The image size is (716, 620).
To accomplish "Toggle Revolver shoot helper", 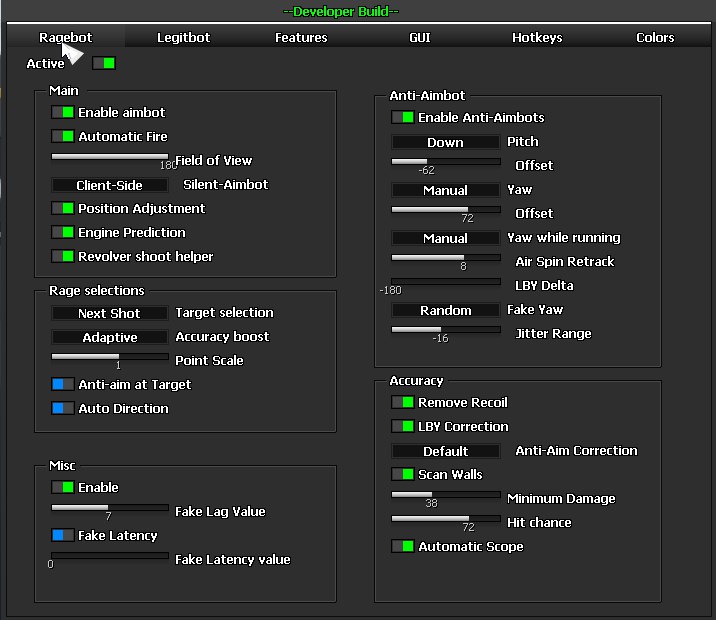I will (x=63, y=257).
